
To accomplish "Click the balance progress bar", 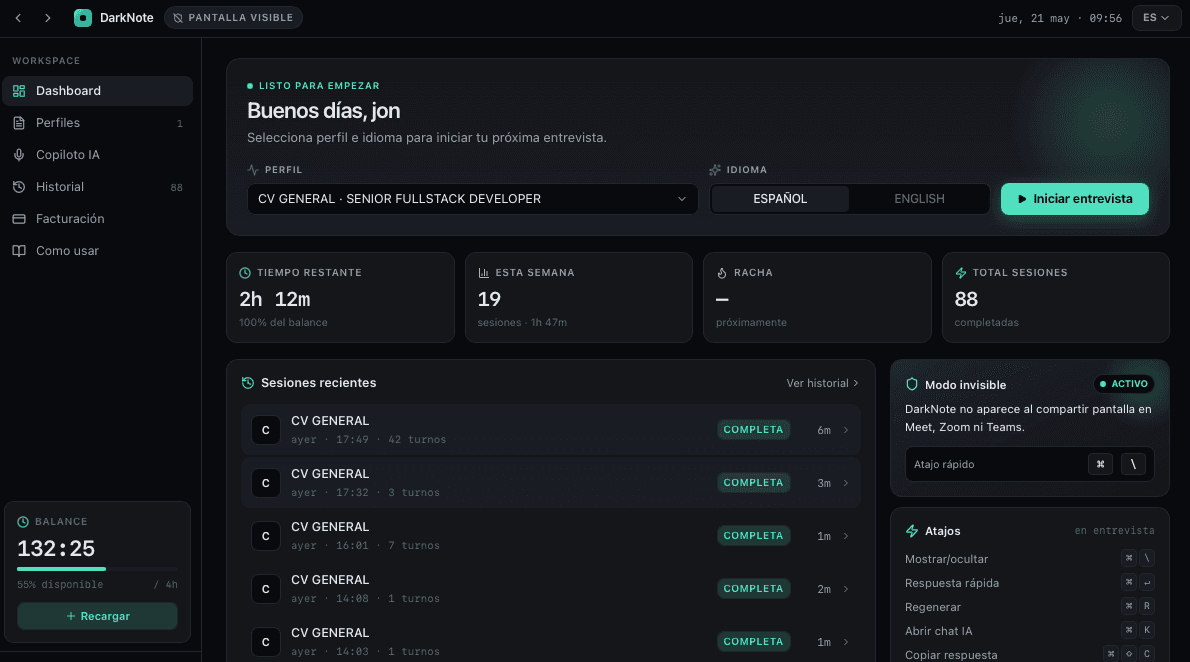I will pyautogui.click(x=97, y=569).
